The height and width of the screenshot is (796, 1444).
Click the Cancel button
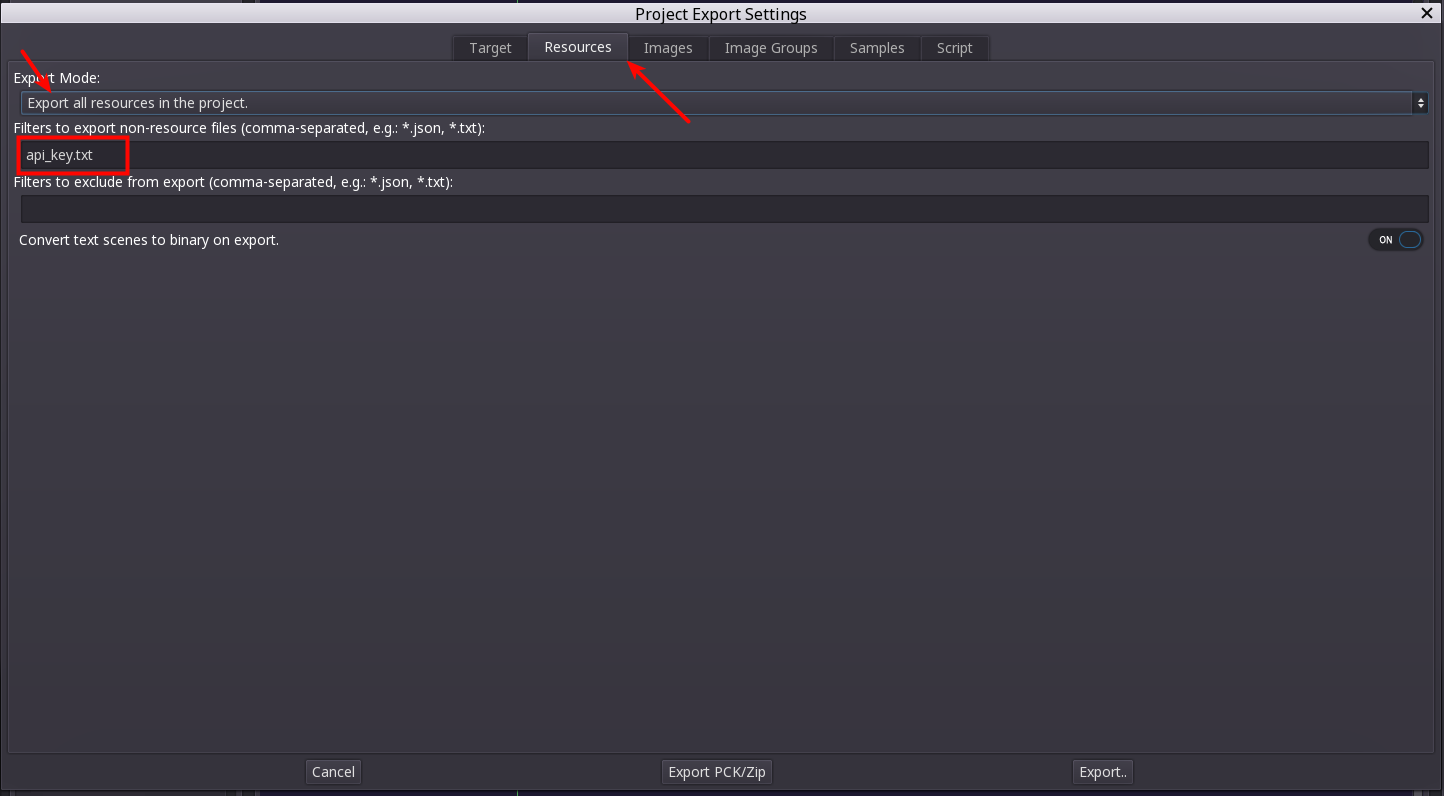pyautogui.click(x=333, y=772)
